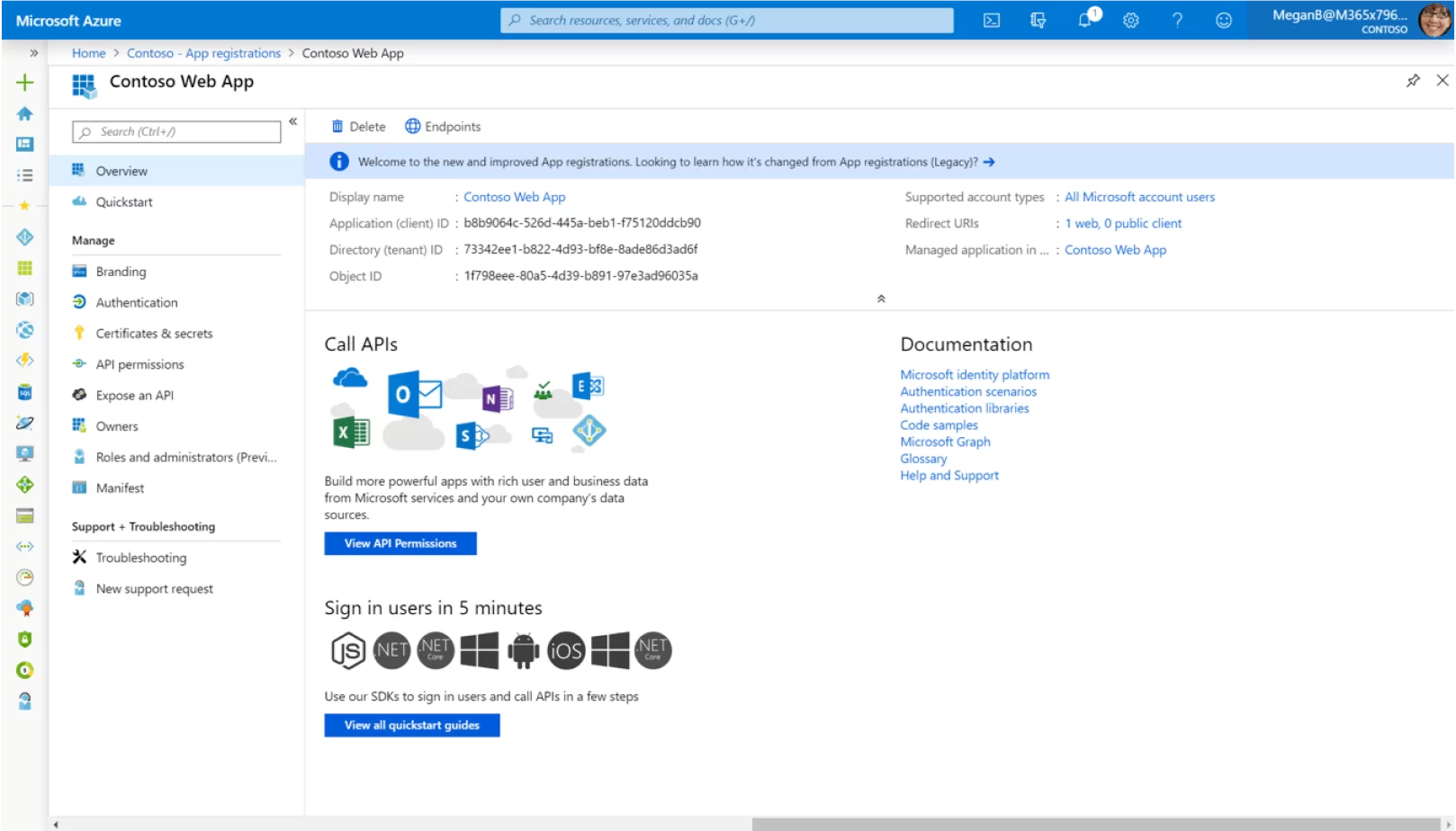Screen dimensions: 1456x831
Task: Select Certificates & secrets in menu
Action: [x=154, y=334]
